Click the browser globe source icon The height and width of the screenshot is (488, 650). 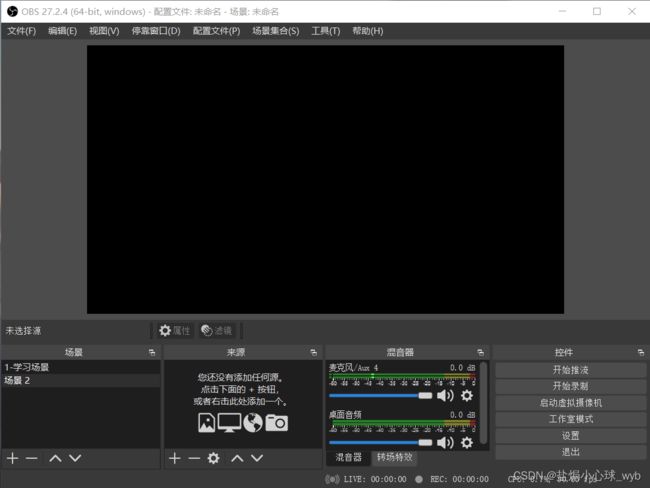tap(253, 423)
